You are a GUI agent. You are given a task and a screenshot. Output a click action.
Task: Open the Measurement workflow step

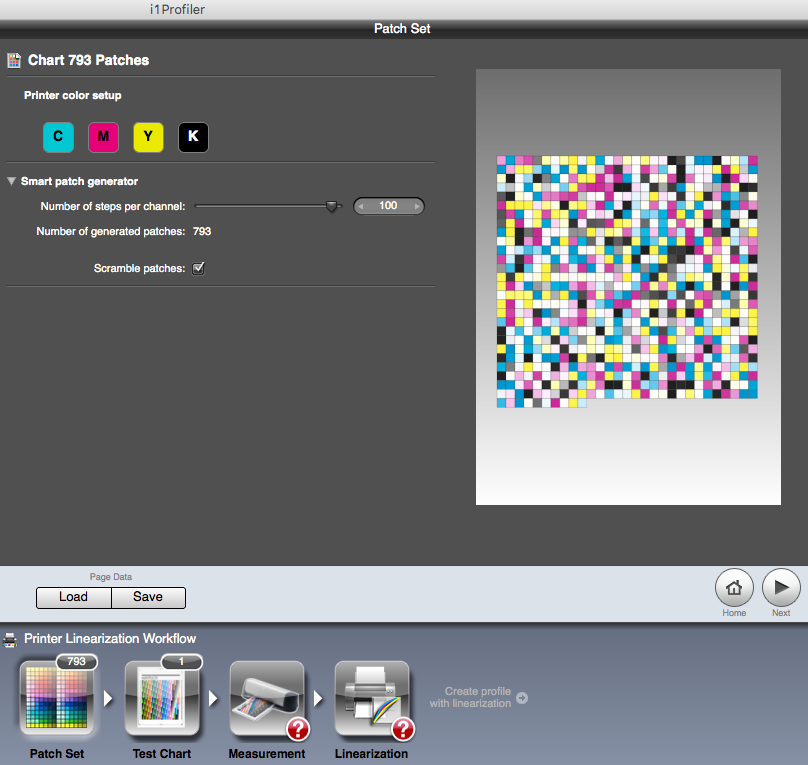(x=267, y=699)
